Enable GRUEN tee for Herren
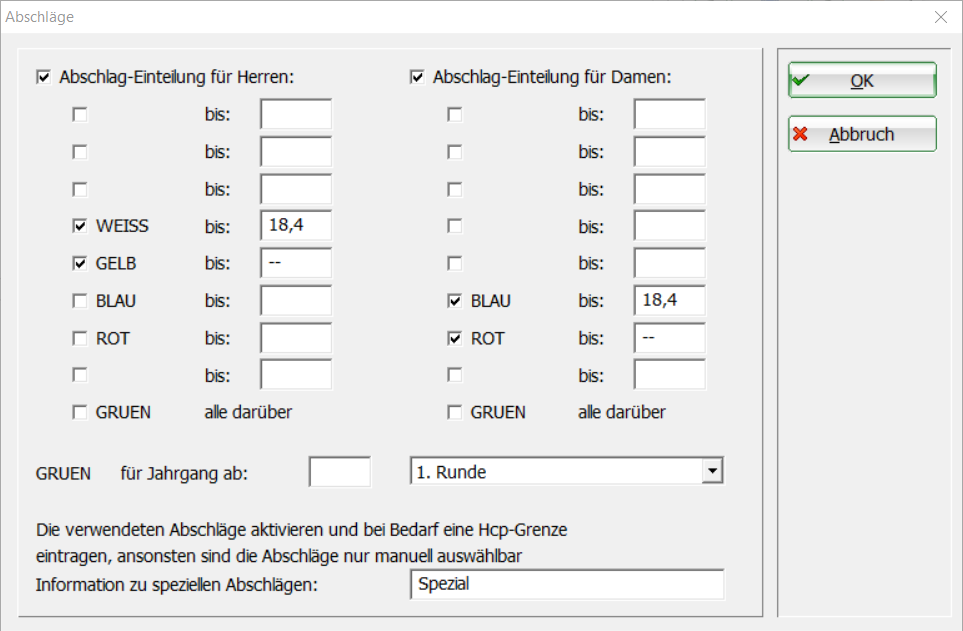The height and width of the screenshot is (631, 963). [x=80, y=413]
